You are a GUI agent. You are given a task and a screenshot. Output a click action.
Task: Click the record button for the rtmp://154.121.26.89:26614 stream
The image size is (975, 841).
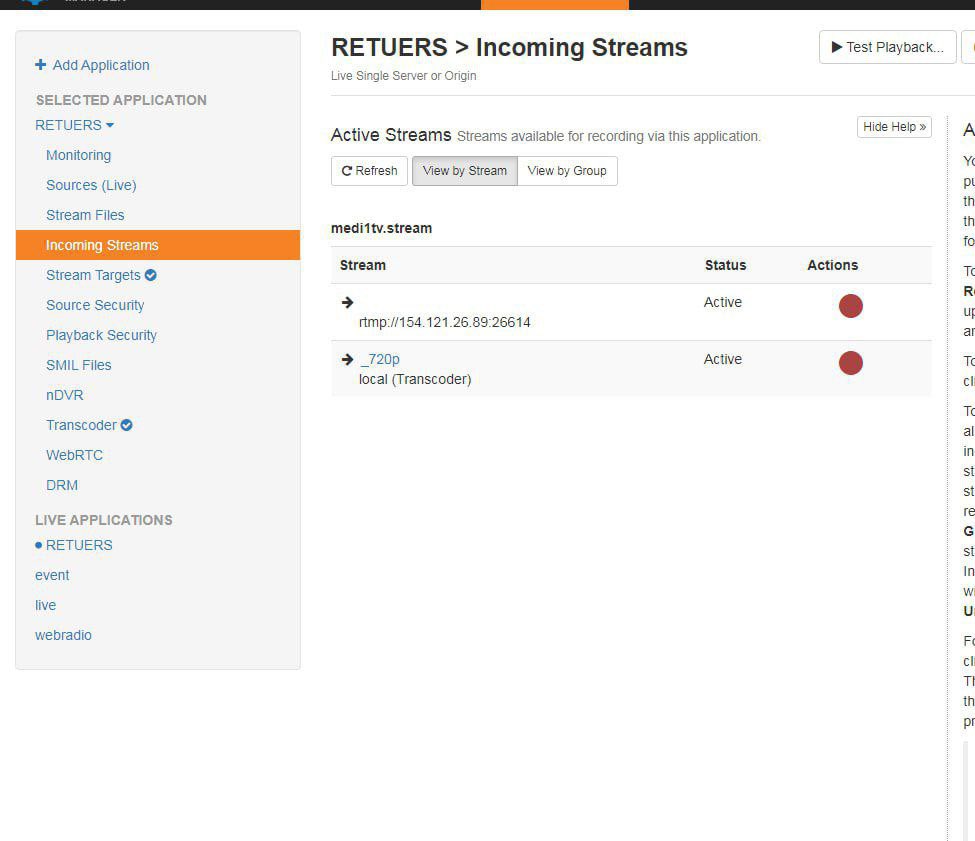point(850,306)
